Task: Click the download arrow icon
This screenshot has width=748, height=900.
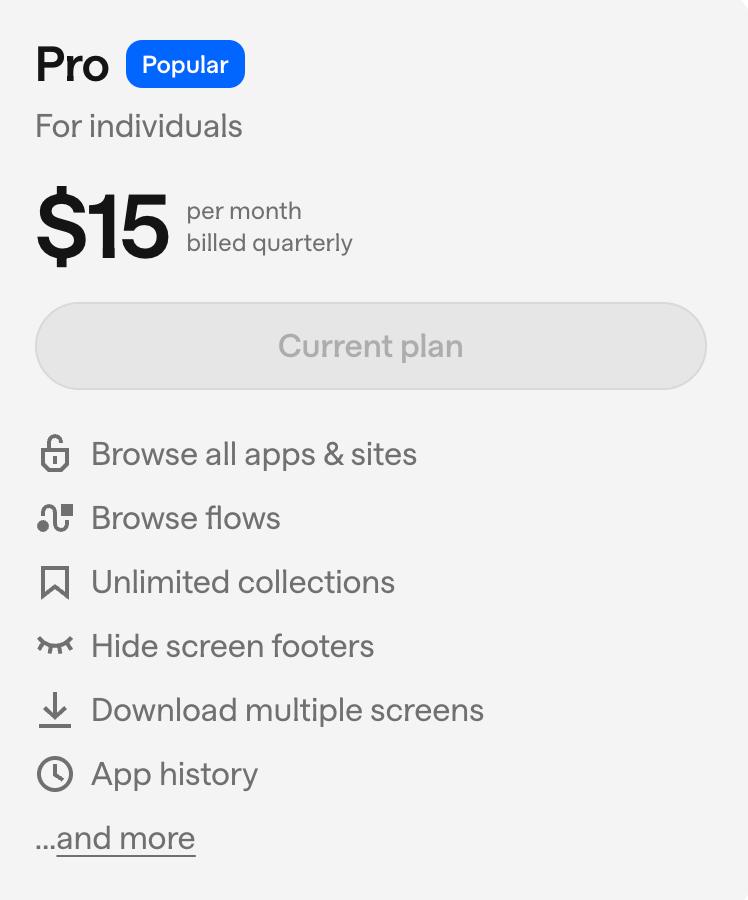Action: tap(55, 710)
